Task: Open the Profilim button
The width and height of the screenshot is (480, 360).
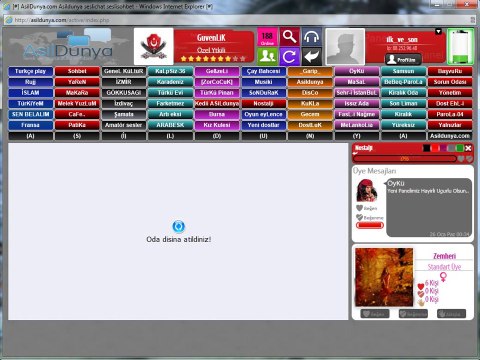Action: point(403,60)
